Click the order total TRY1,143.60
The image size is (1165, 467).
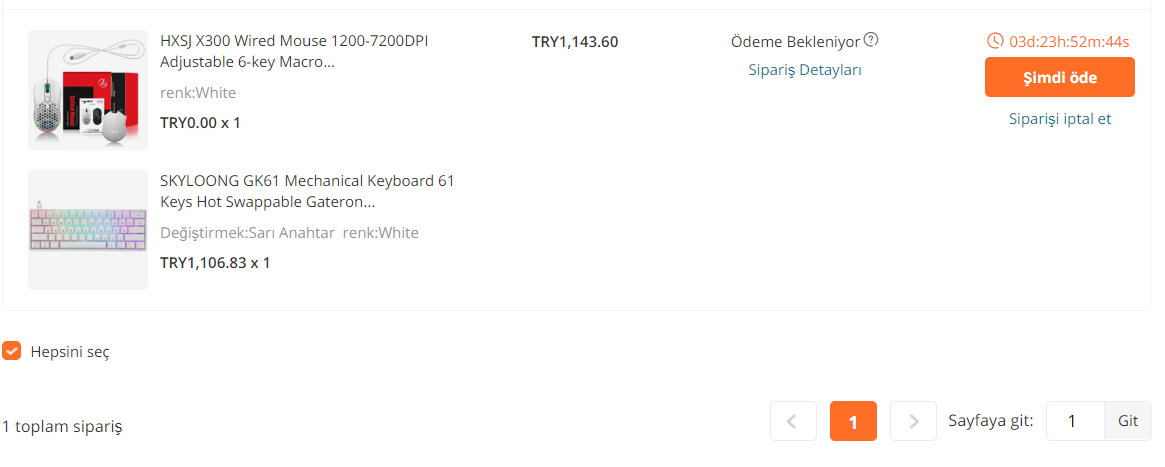[x=575, y=42]
